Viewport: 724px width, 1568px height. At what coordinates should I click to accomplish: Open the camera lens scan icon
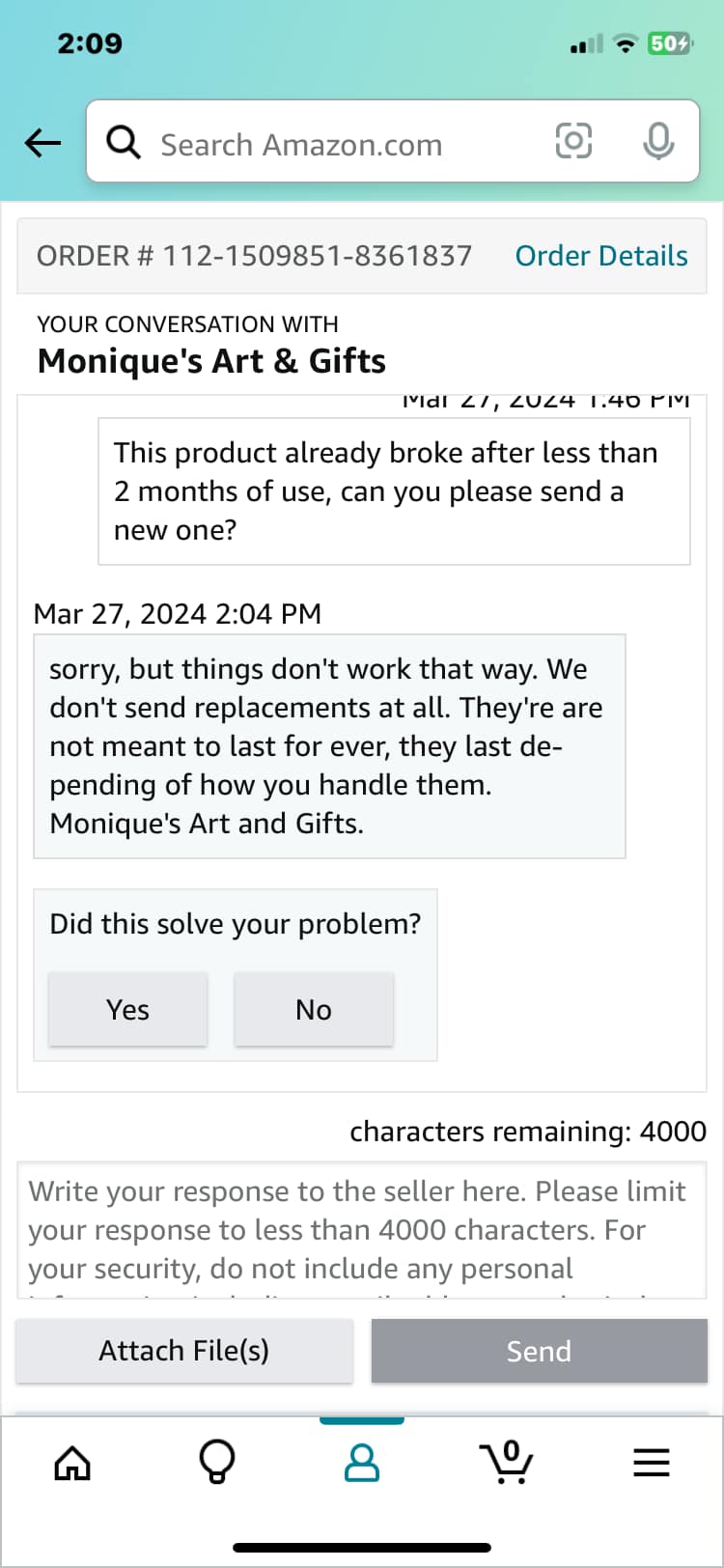tap(573, 142)
